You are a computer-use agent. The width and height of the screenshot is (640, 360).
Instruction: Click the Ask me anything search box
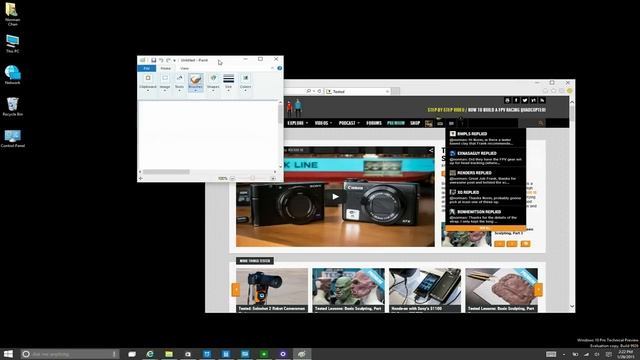click(70, 354)
